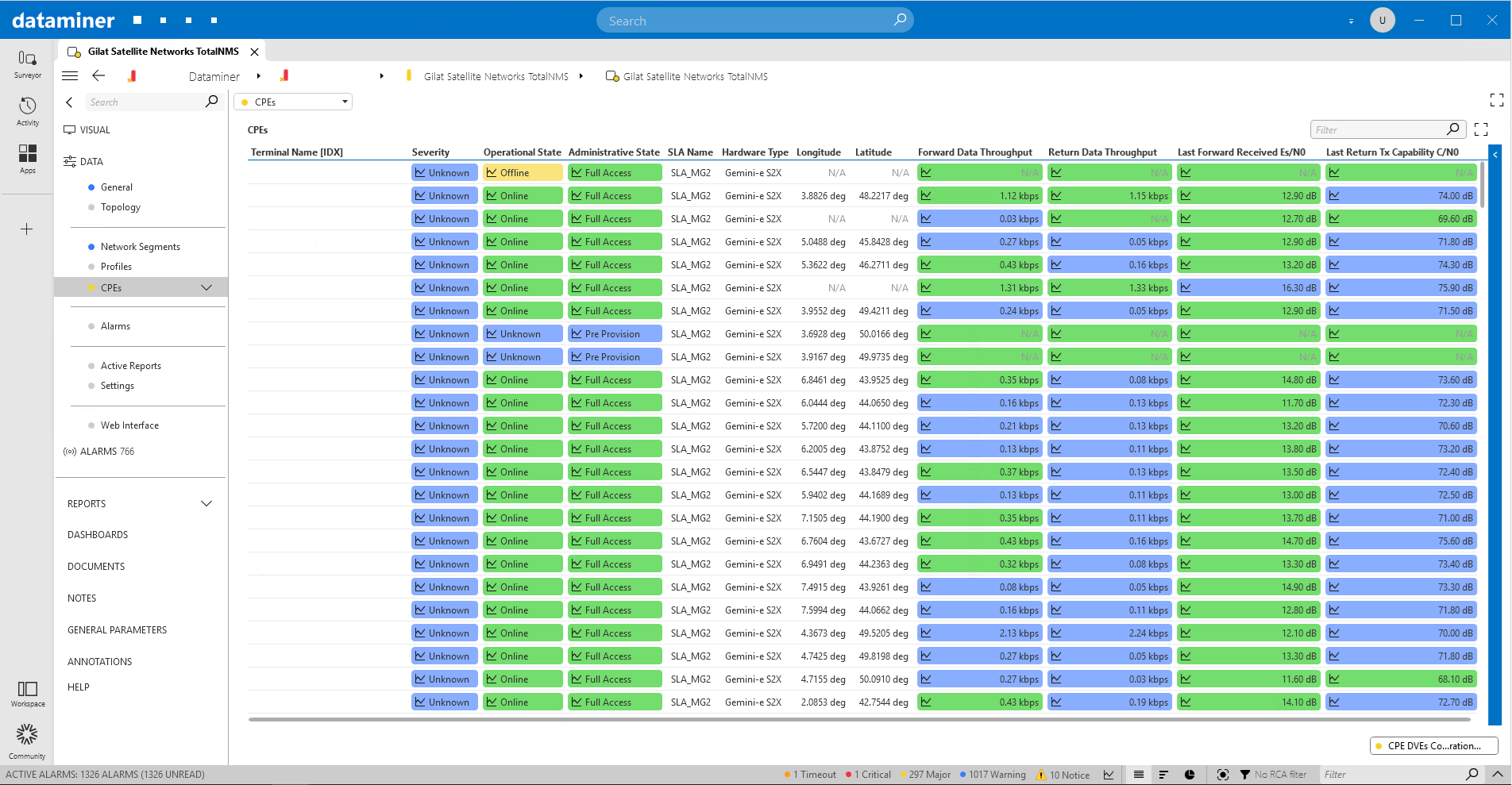Go back with the left arrow icon
Image resolution: width=1512 pixels, height=785 pixels.
tap(98, 75)
